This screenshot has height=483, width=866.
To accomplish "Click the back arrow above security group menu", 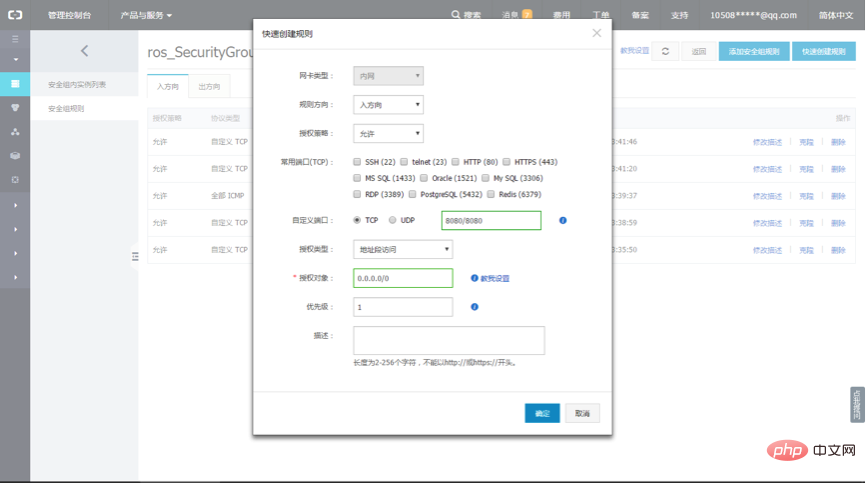I will 85,51.
